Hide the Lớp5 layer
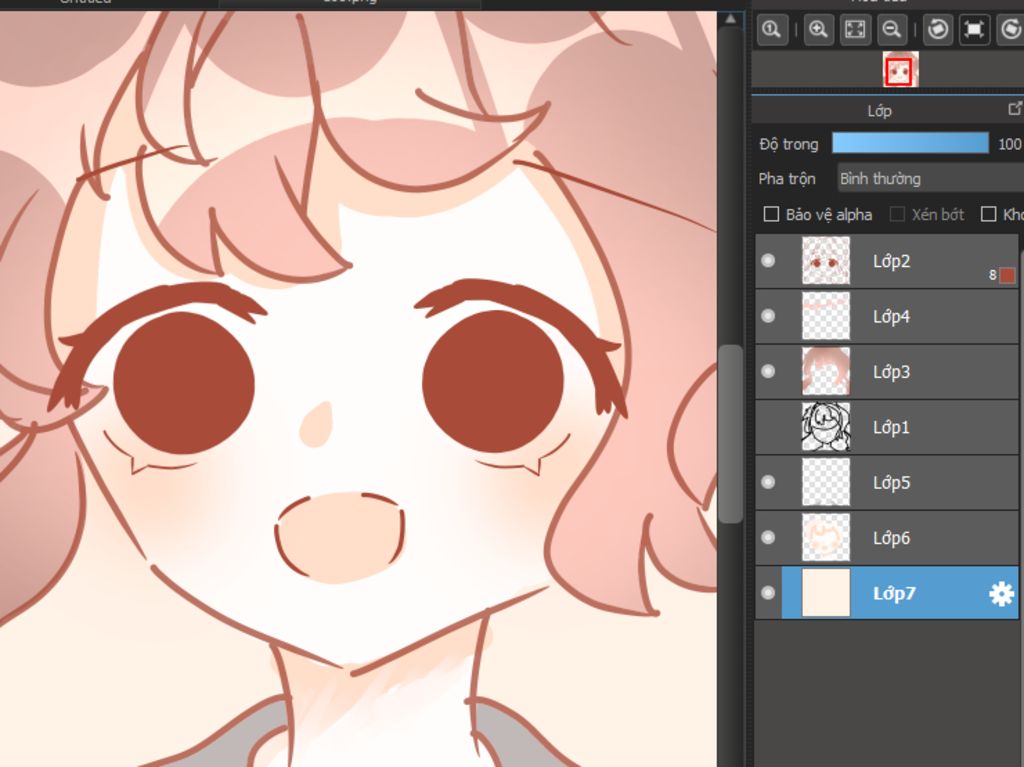This screenshot has height=767, width=1024. 768,482
